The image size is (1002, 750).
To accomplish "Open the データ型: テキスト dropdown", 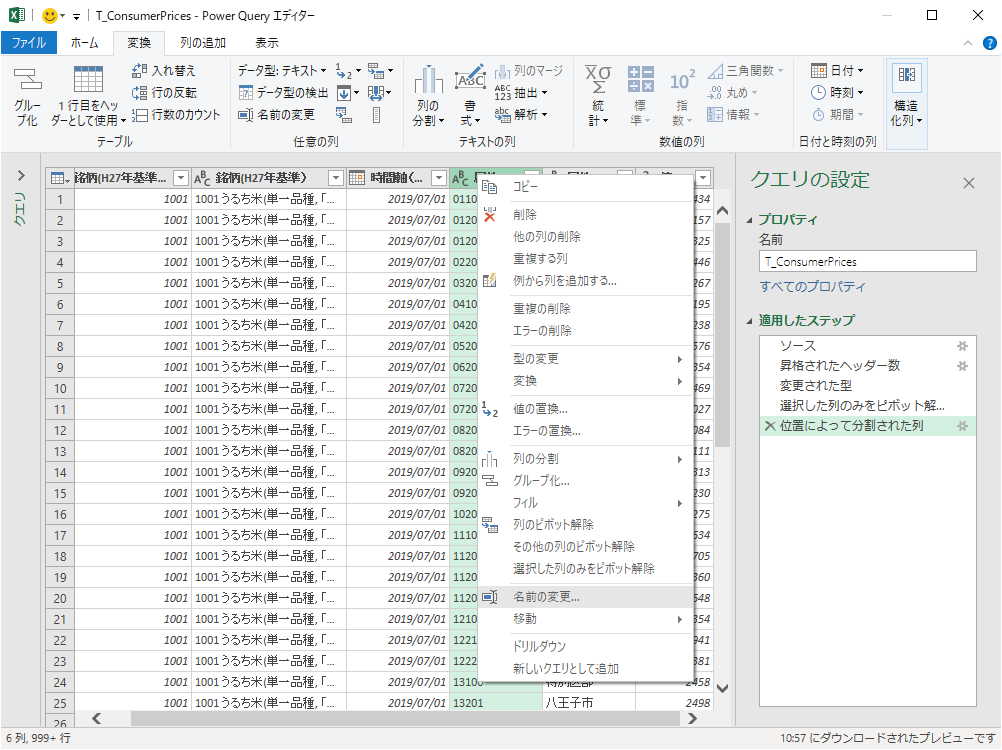I will click(284, 71).
